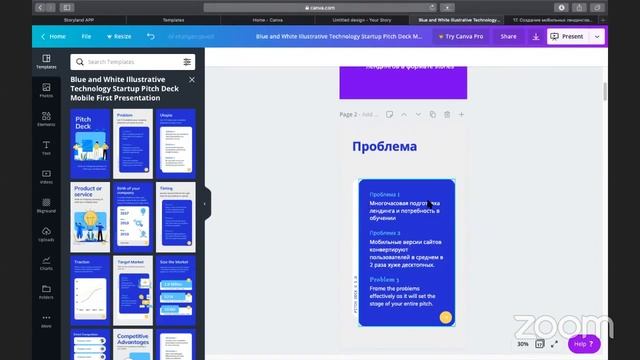Open the Folders sidebar panel
640x360 pixels.
tap(46, 292)
